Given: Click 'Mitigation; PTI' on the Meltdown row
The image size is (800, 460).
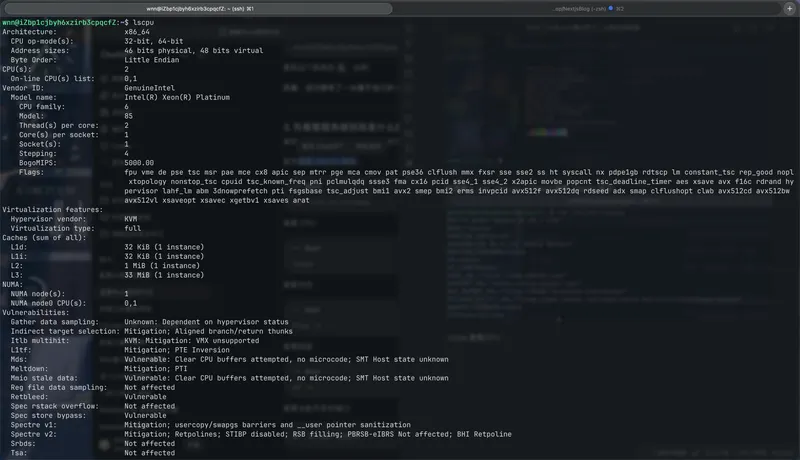Looking at the screenshot, I should [156, 369].
